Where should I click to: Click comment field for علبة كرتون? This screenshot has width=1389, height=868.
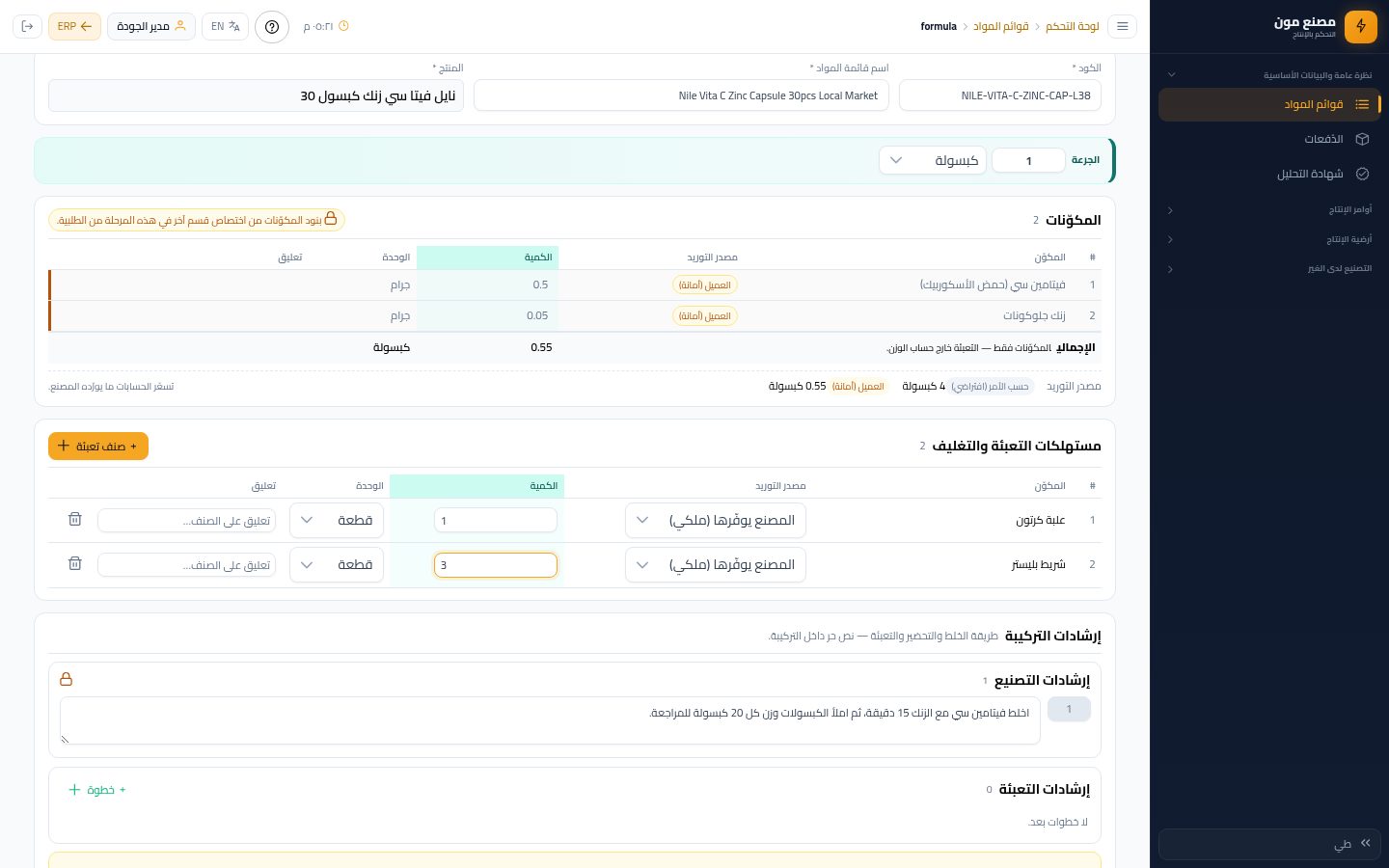click(x=186, y=520)
